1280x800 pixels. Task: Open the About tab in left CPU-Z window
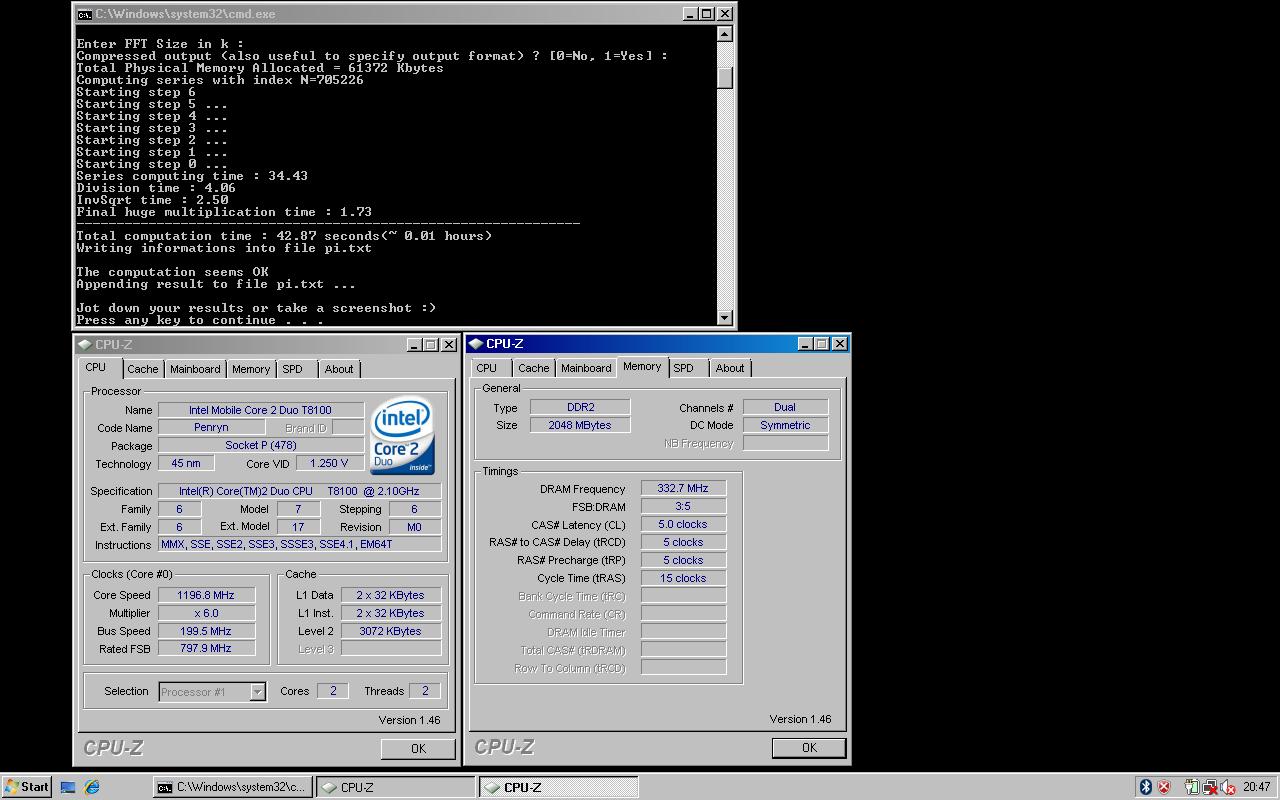339,369
